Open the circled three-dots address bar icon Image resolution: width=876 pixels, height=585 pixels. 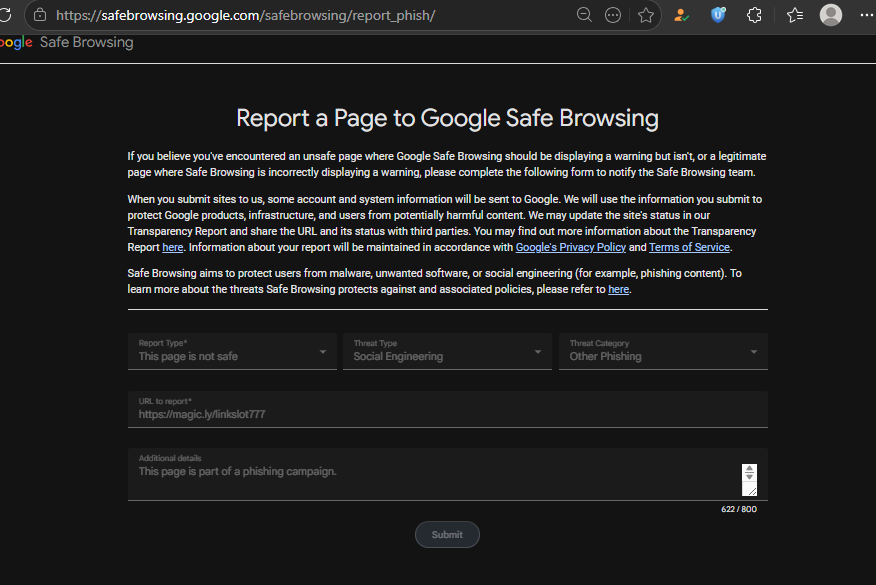pyautogui.click(x=613, y=15)
